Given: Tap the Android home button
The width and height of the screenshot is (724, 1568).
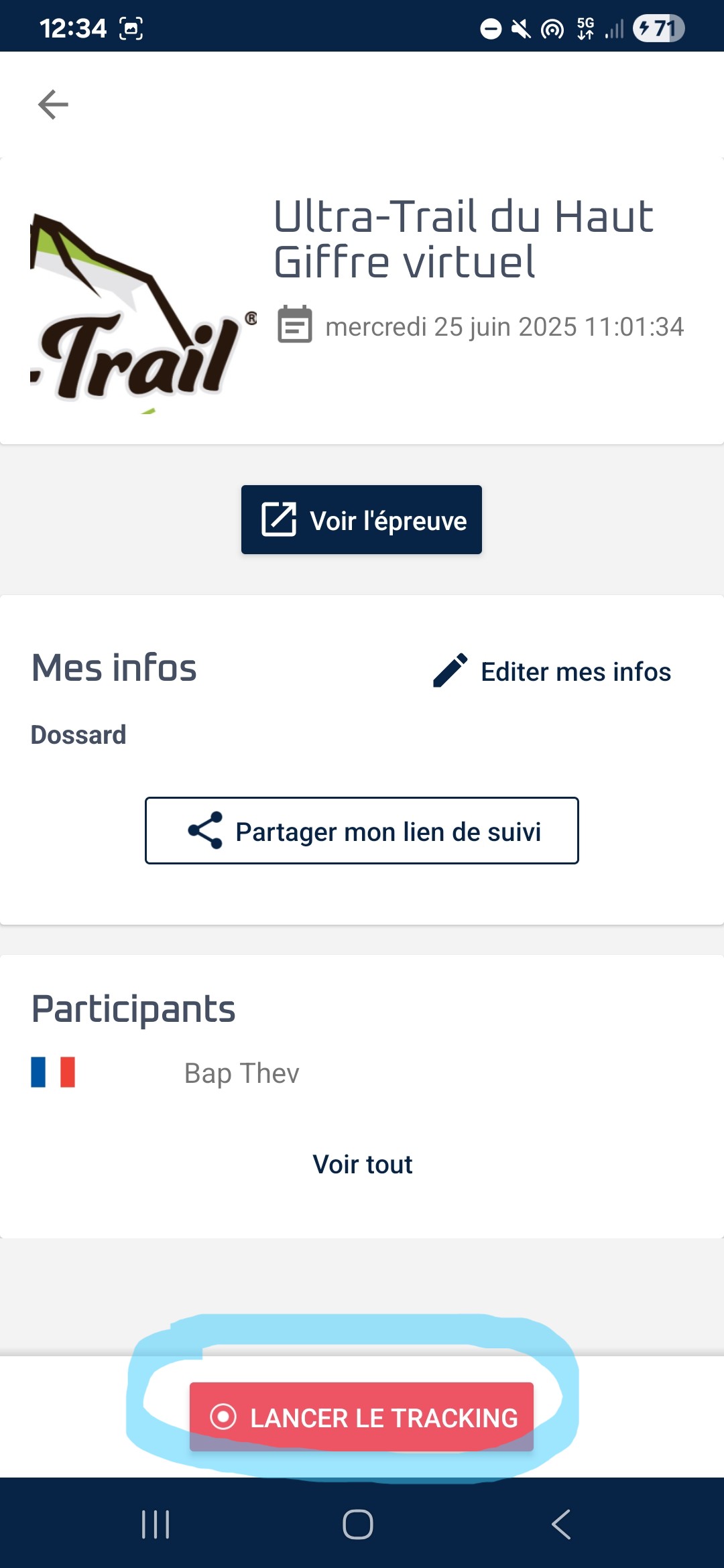Looking at the screenshot, I should point(358,1524).
